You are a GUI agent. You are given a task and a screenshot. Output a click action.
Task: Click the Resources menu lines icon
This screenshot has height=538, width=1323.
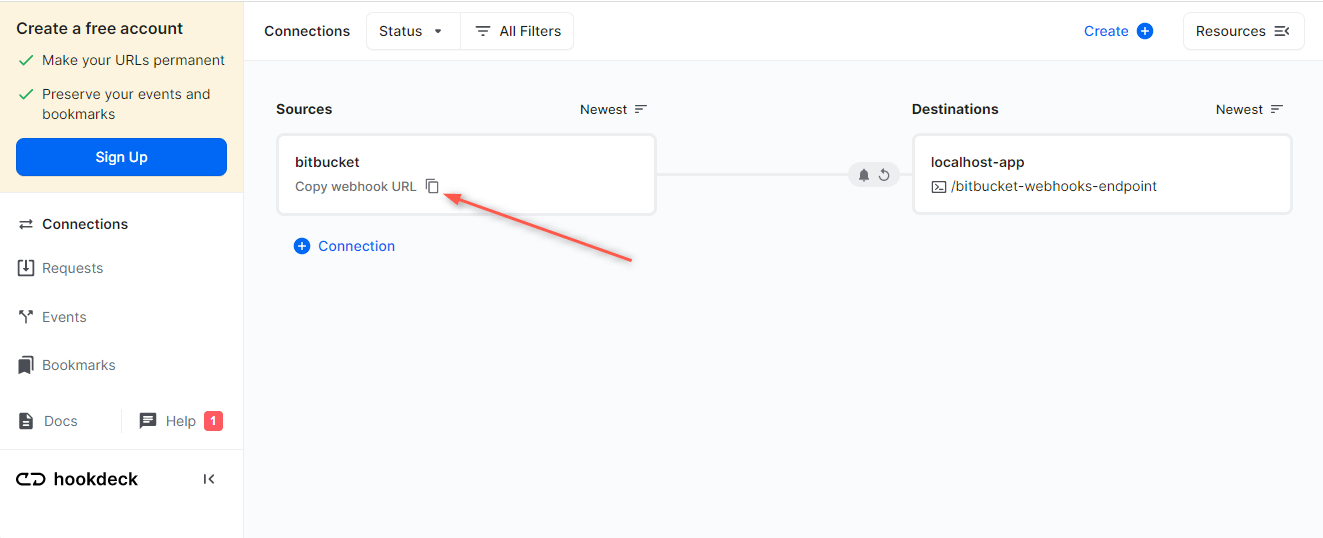click(x=1282, y=31)
